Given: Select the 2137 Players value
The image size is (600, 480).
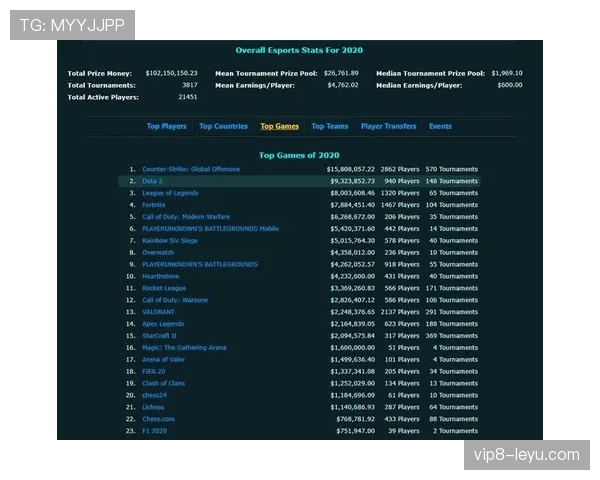Looking at the screenshot, I should point(400,312).
